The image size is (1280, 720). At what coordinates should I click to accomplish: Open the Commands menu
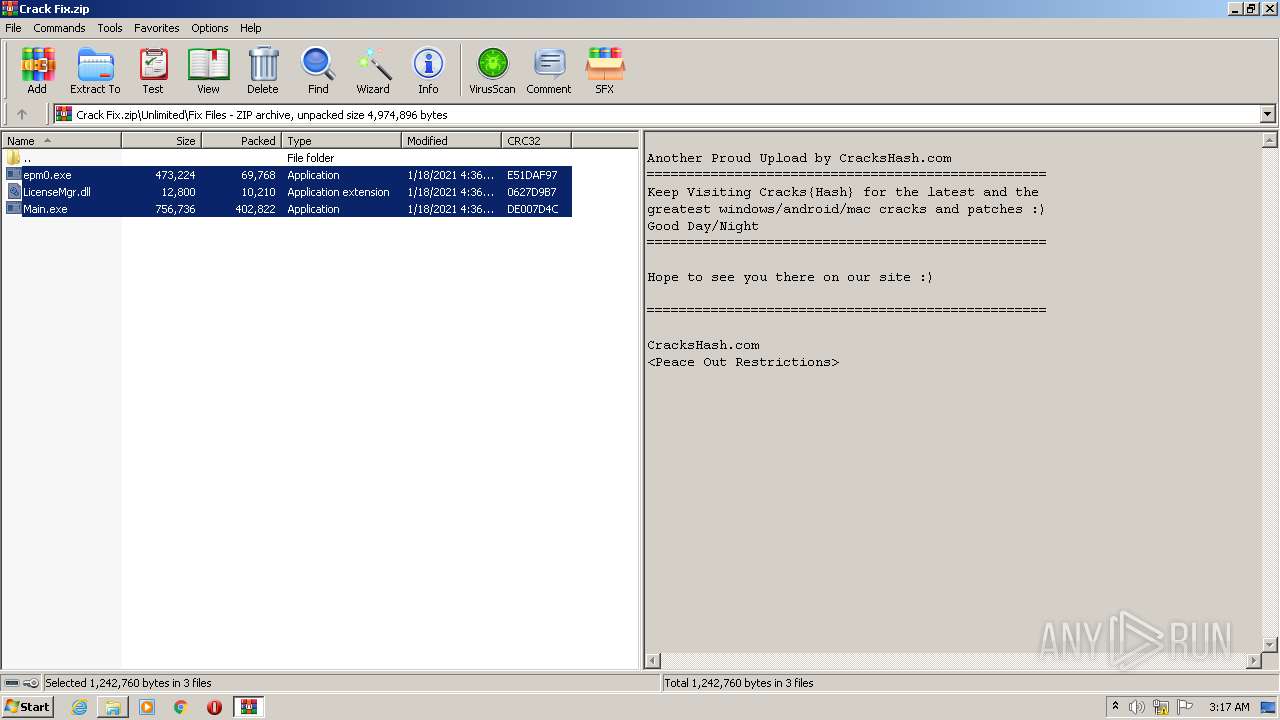click(x=59, y=28)
